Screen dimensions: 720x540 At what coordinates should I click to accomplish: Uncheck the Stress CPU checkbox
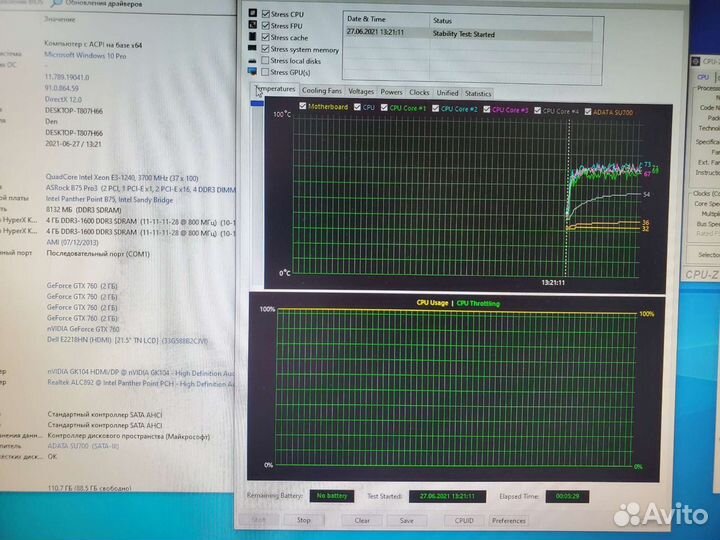(265, 14)
